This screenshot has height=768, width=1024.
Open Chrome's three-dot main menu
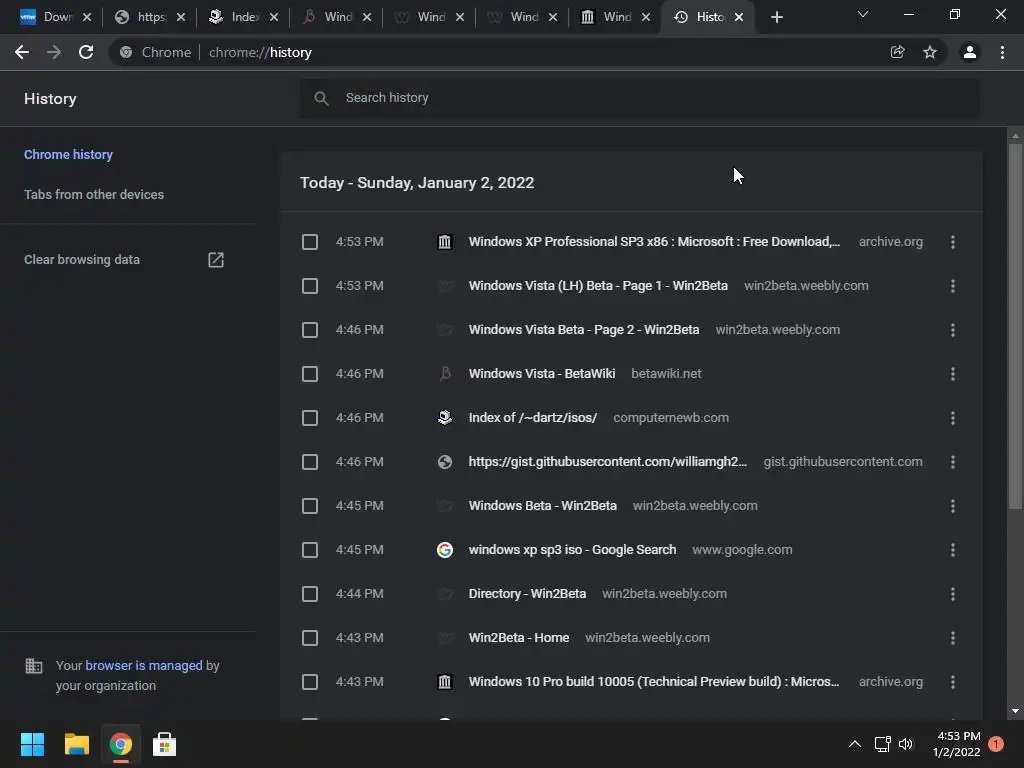1002,52
